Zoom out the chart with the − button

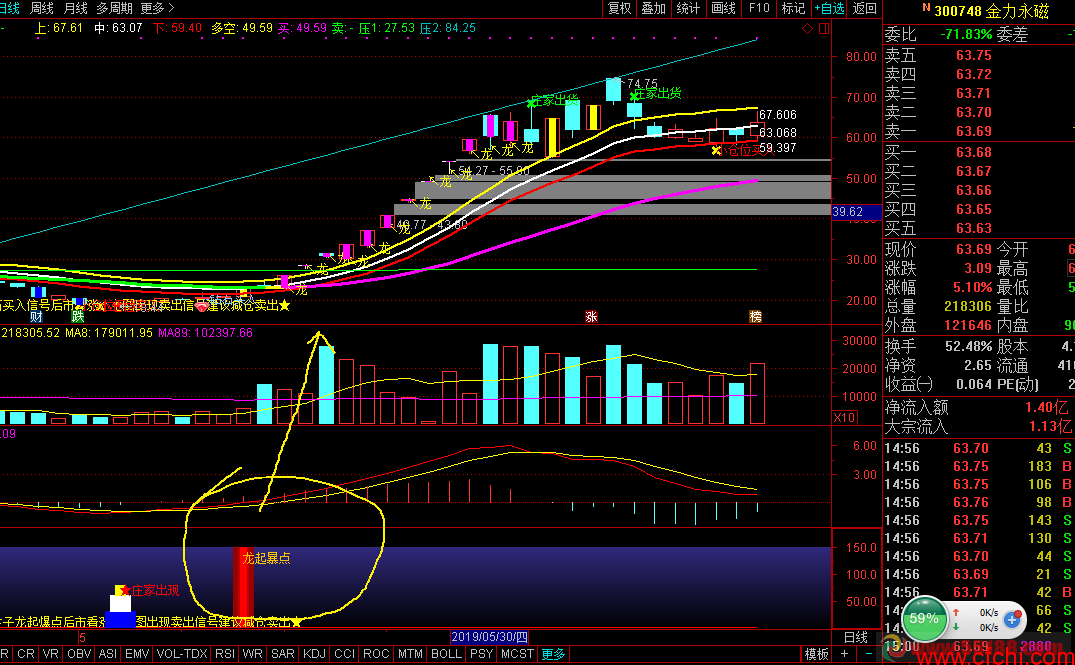[869, 654]
